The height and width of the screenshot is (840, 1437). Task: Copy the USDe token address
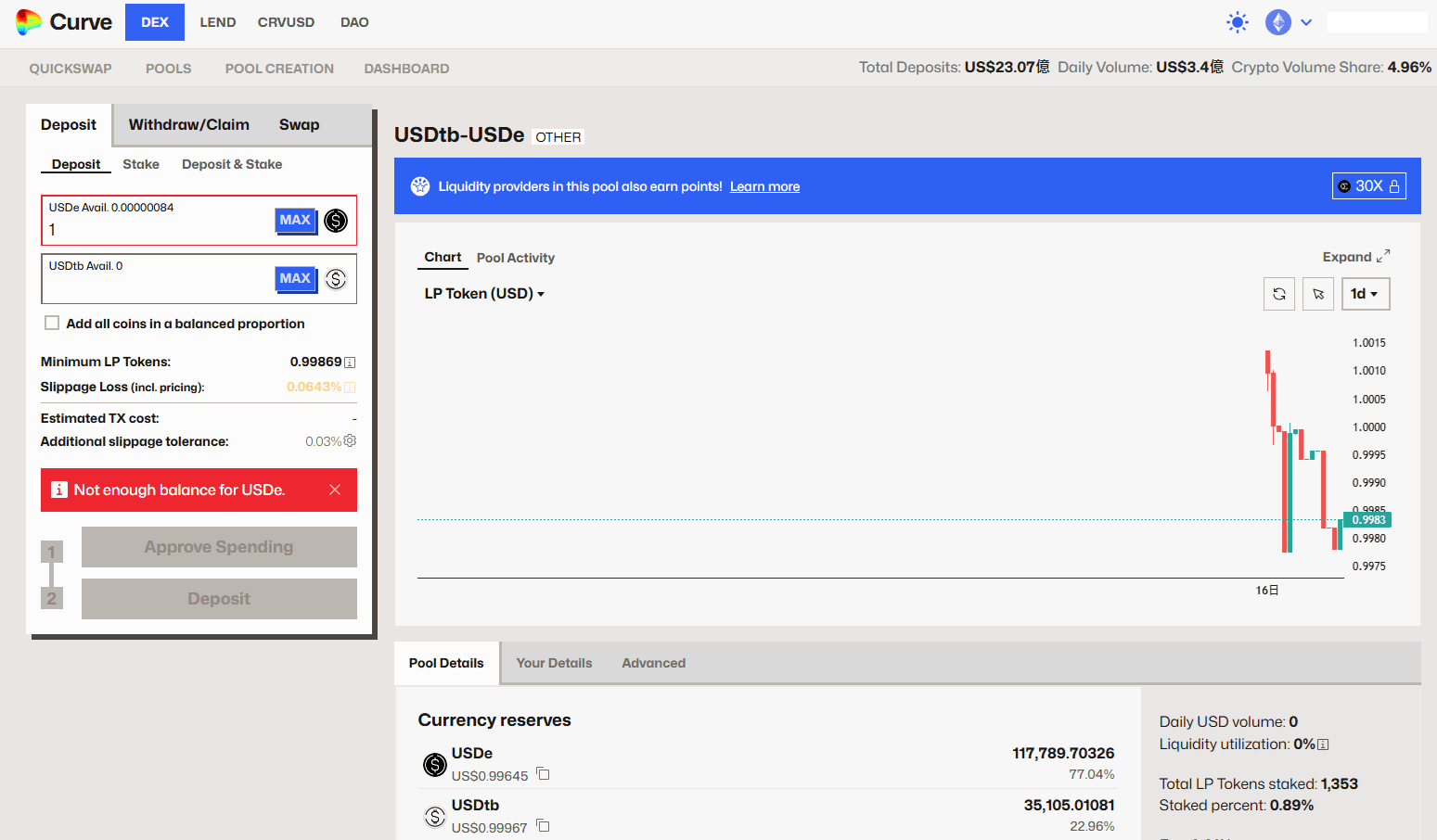[x=544, y=774]
